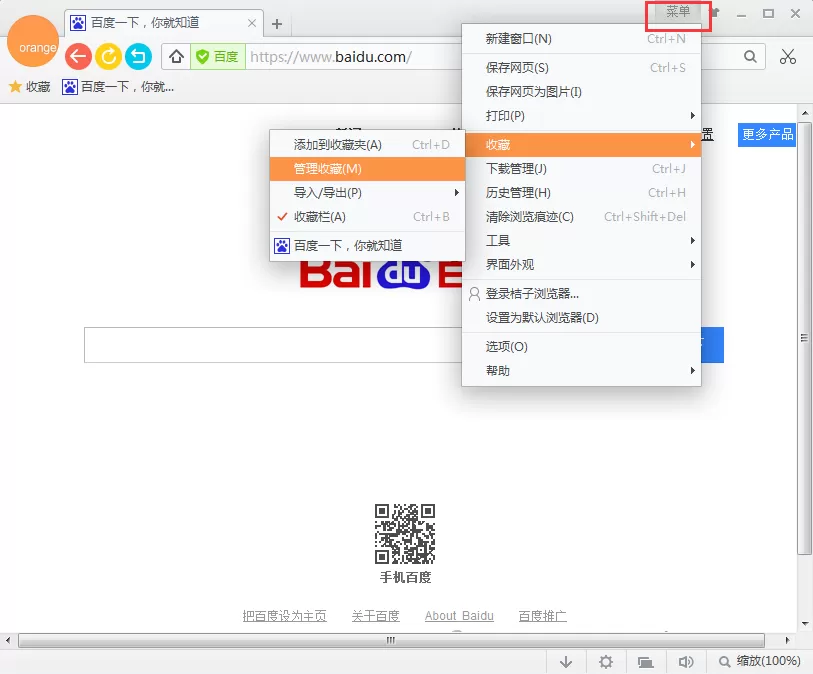Click the vertical scrollbar thumb
Image resolution: width=813 pixels, height=674 pixels.
[x=804, y=338]
